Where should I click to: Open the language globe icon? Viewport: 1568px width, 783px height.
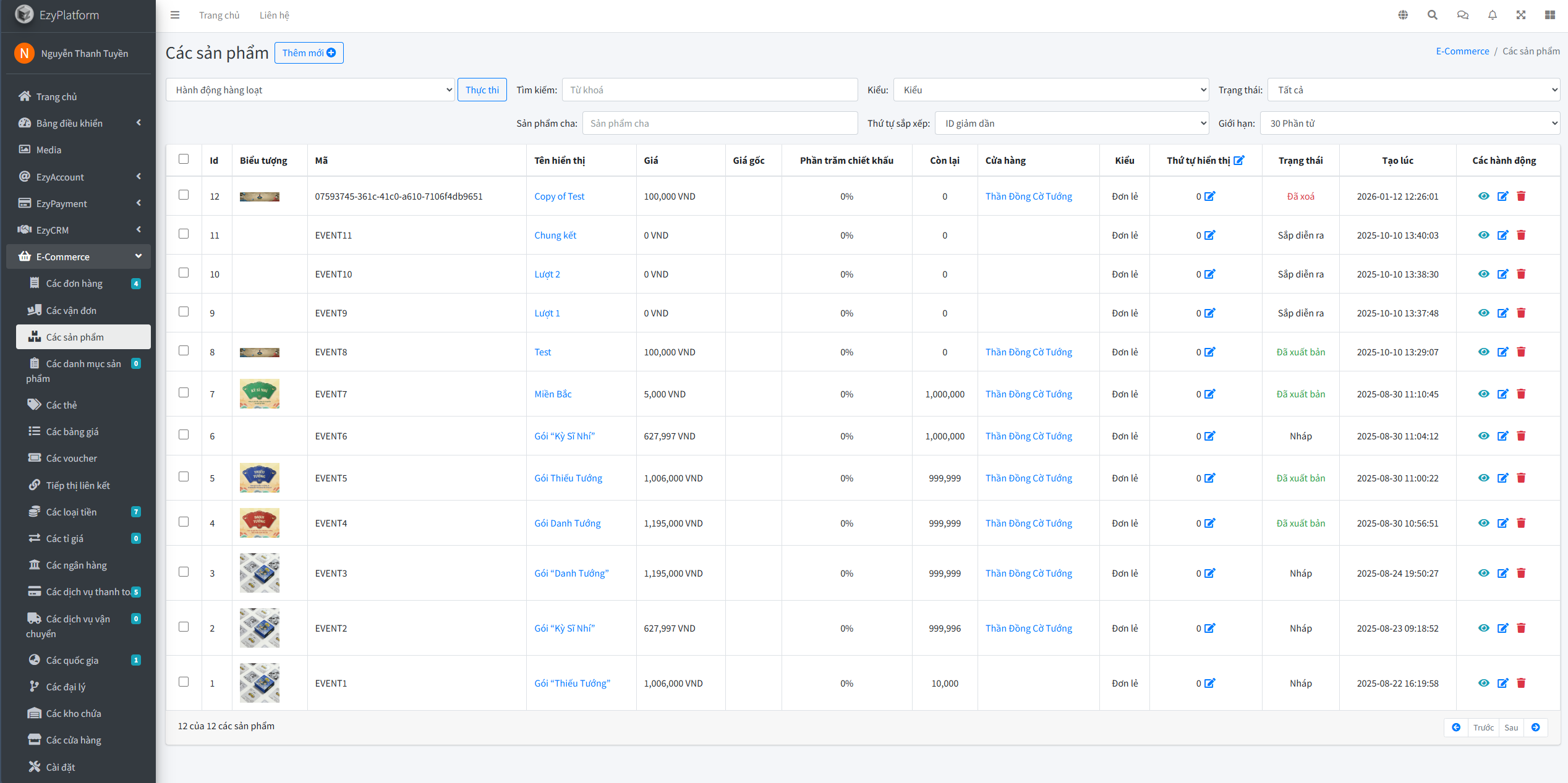pos(1403,15)
